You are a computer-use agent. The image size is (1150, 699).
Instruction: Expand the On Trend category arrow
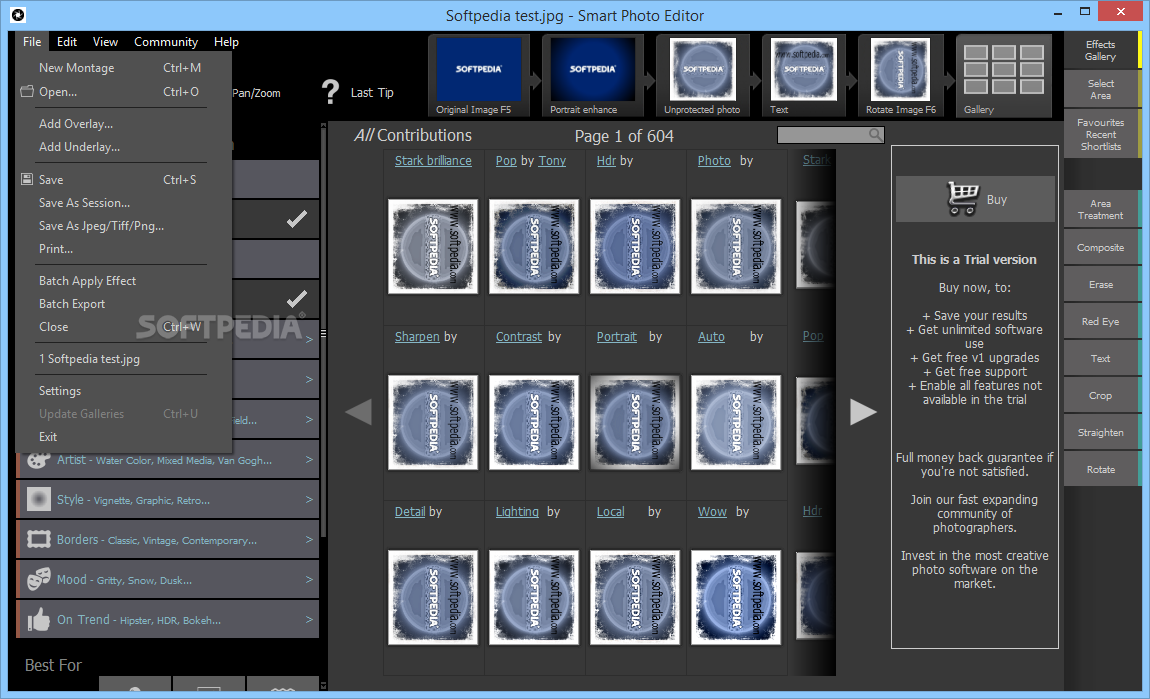click(x=309, y=620)
